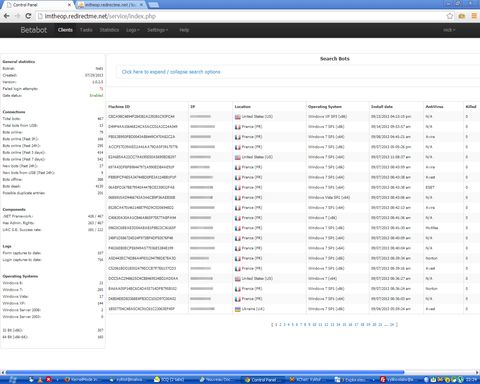Reload the page with refresh icon
The image size is (480, 384).
pyautogui.click(x=28, y=16)
